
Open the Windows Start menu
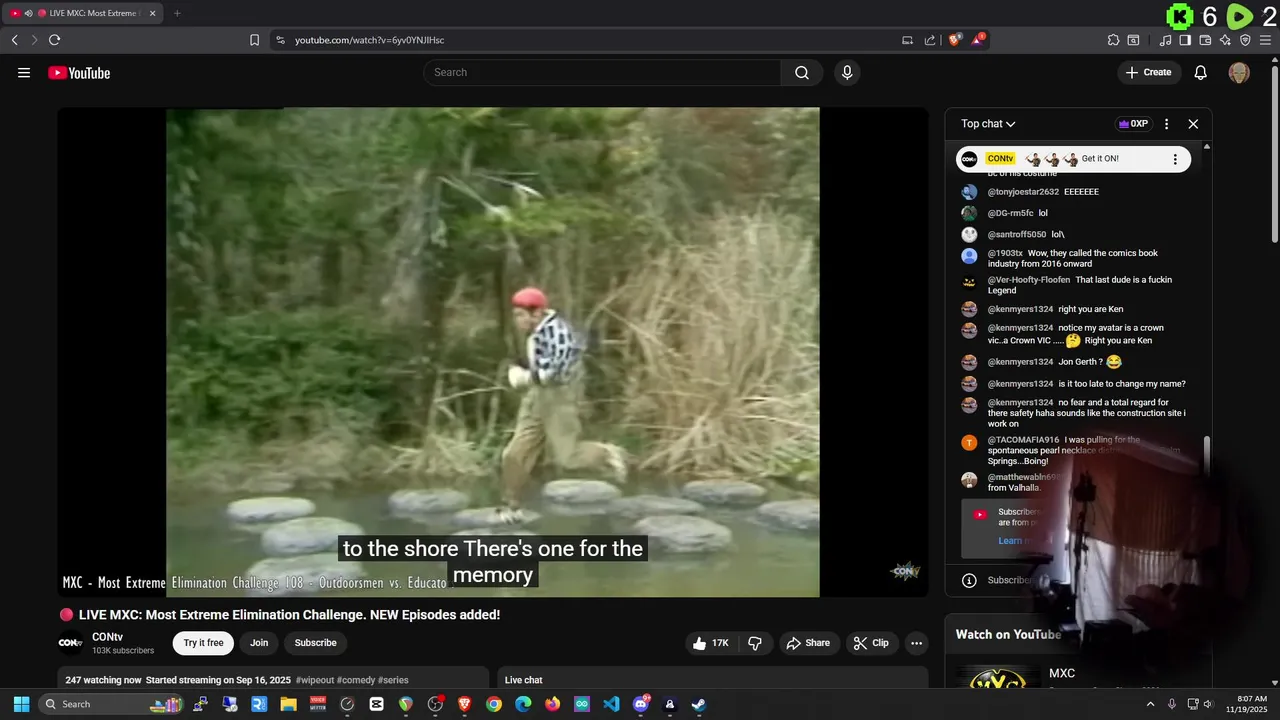tap(21, 704)
